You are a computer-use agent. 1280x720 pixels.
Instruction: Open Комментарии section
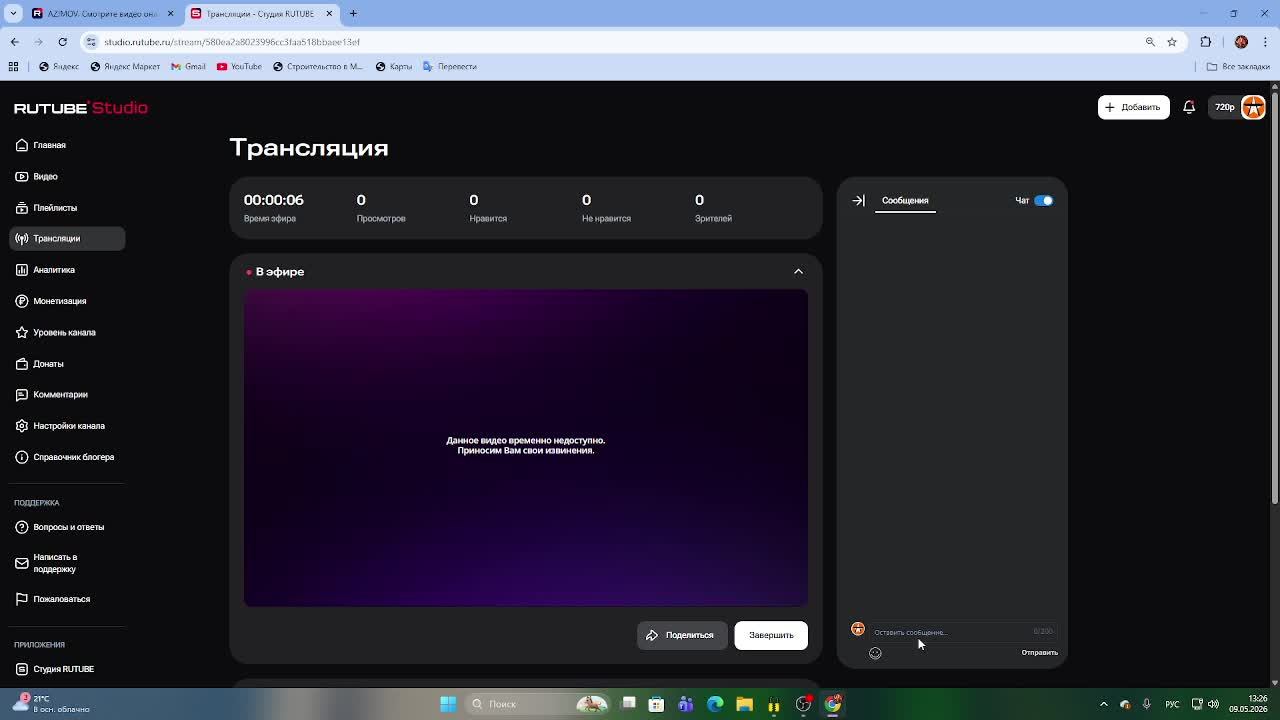point(52,394)
